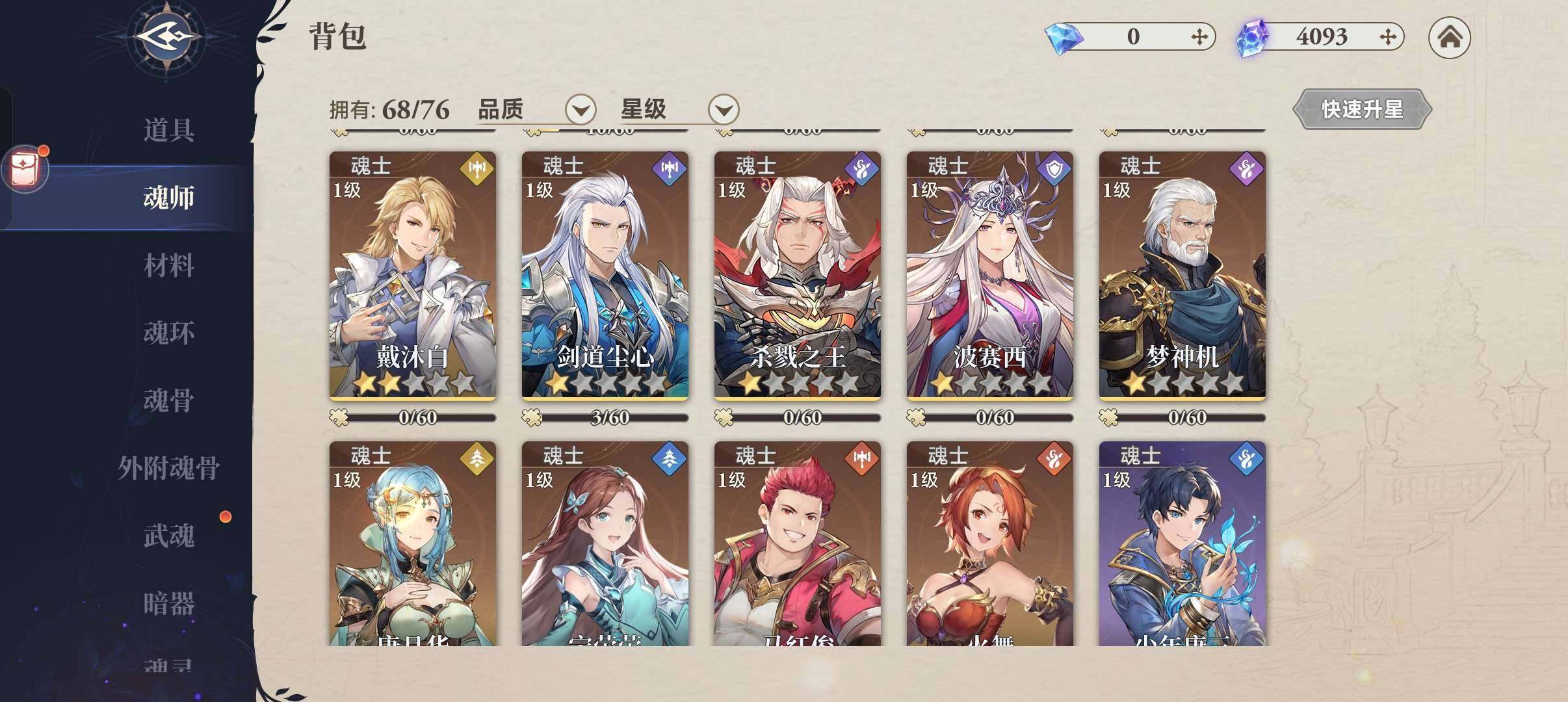
Task: Tap the shield class icon on 波塞西
Action: tap(1054, 168)
